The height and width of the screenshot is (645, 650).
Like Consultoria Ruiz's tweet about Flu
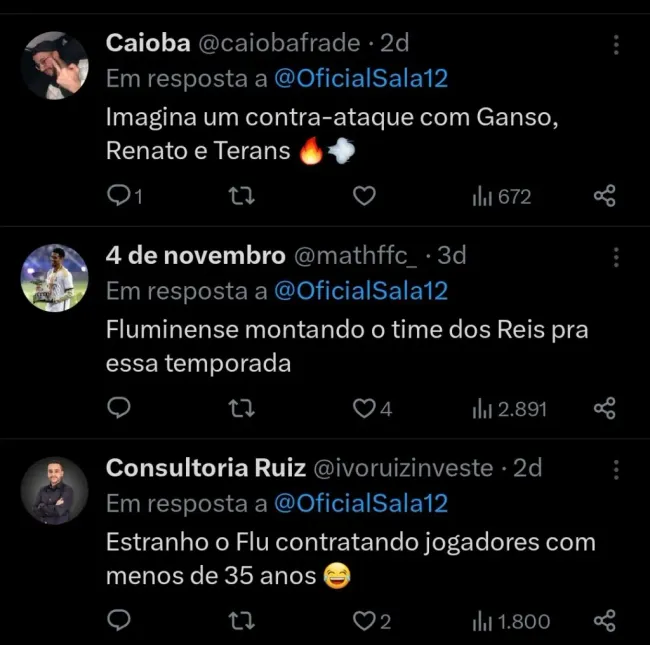pyautogui.click(x=365, y=621)
